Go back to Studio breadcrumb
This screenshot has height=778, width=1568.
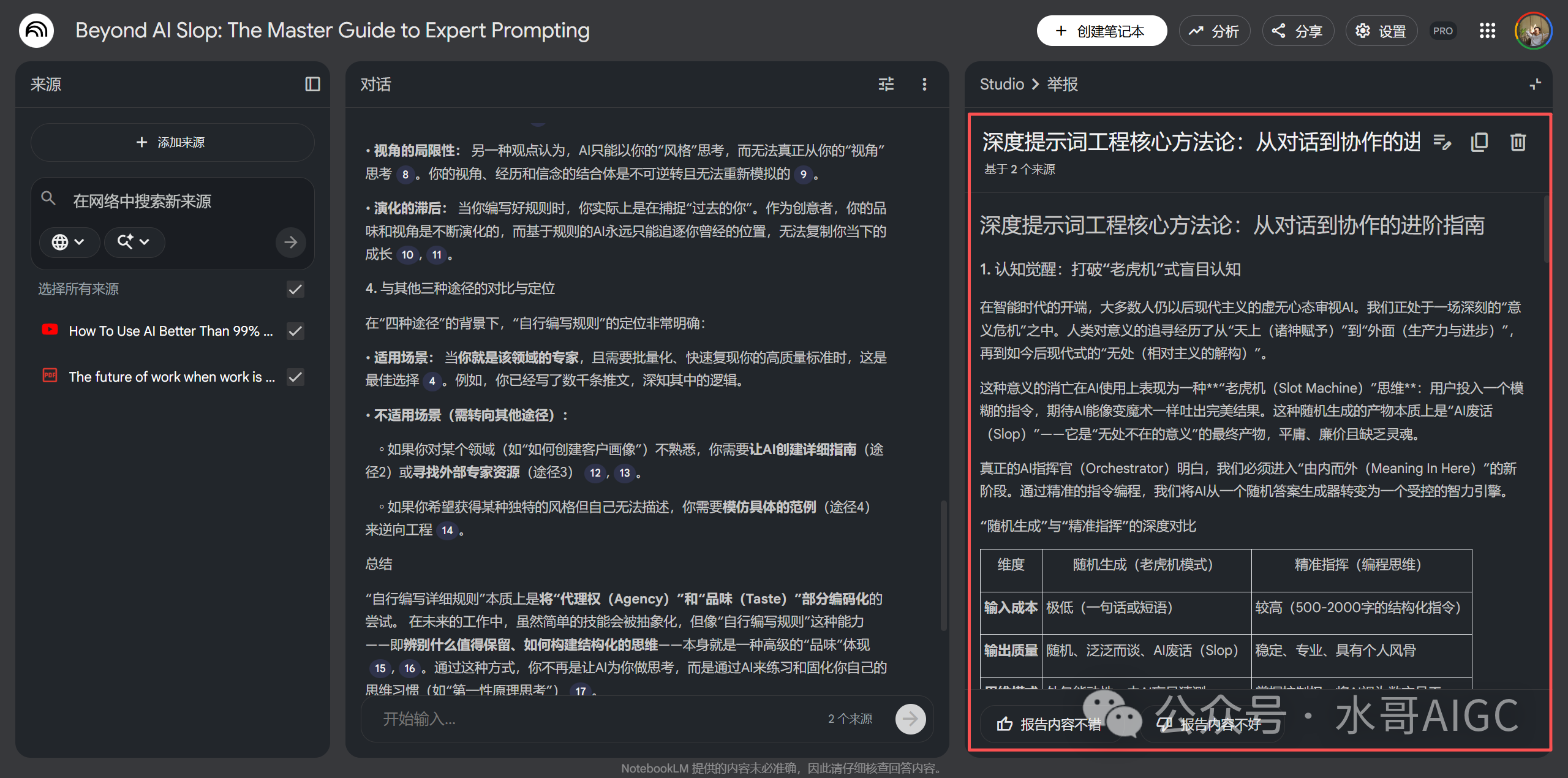click(x=1001, y=84)
